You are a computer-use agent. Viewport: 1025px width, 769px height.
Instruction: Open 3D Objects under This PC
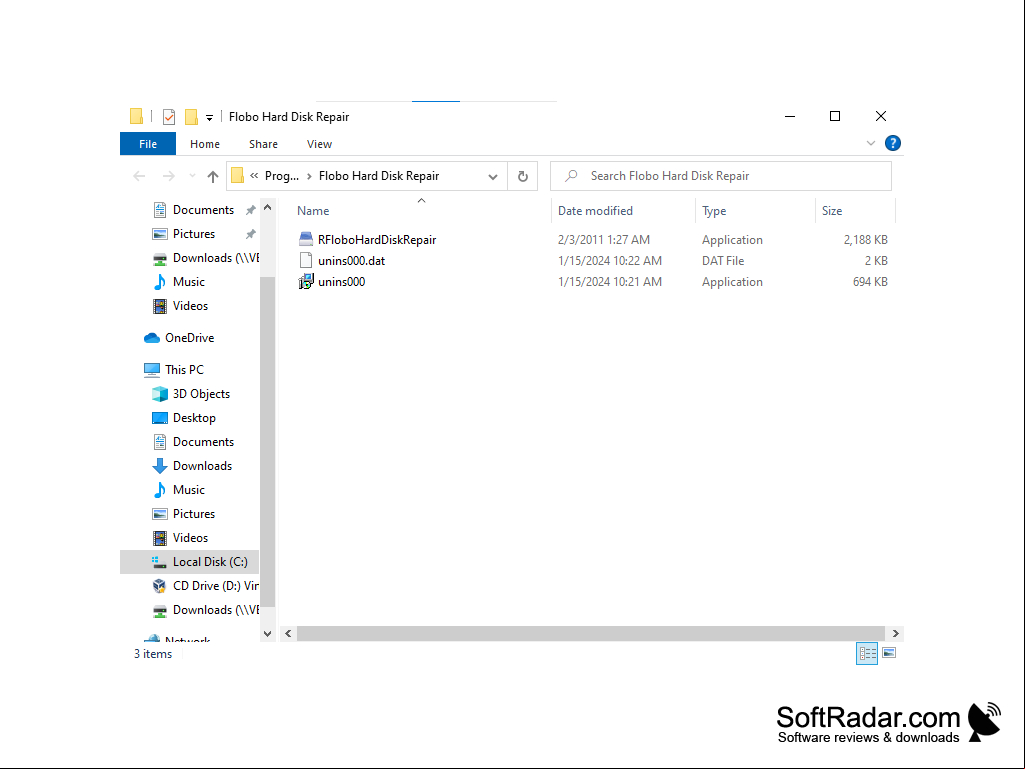click(201, 394)
